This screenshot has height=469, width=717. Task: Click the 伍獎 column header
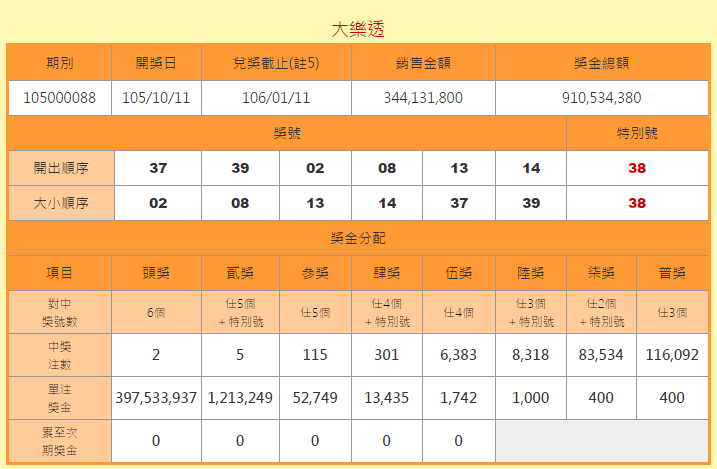coord(459,273)
